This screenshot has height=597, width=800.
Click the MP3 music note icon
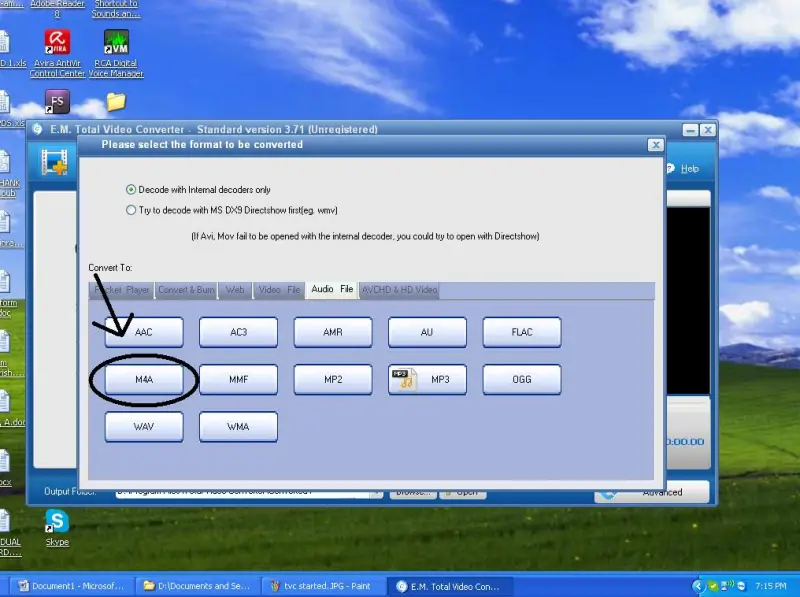click(405, 379)
